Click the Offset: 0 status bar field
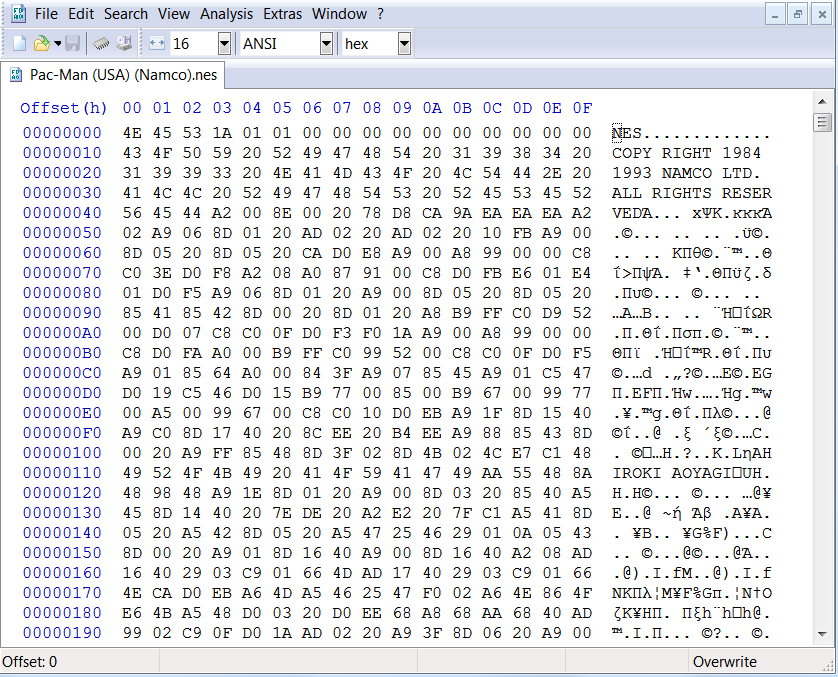Screen dimensions: 838x677 pos(80,662)
